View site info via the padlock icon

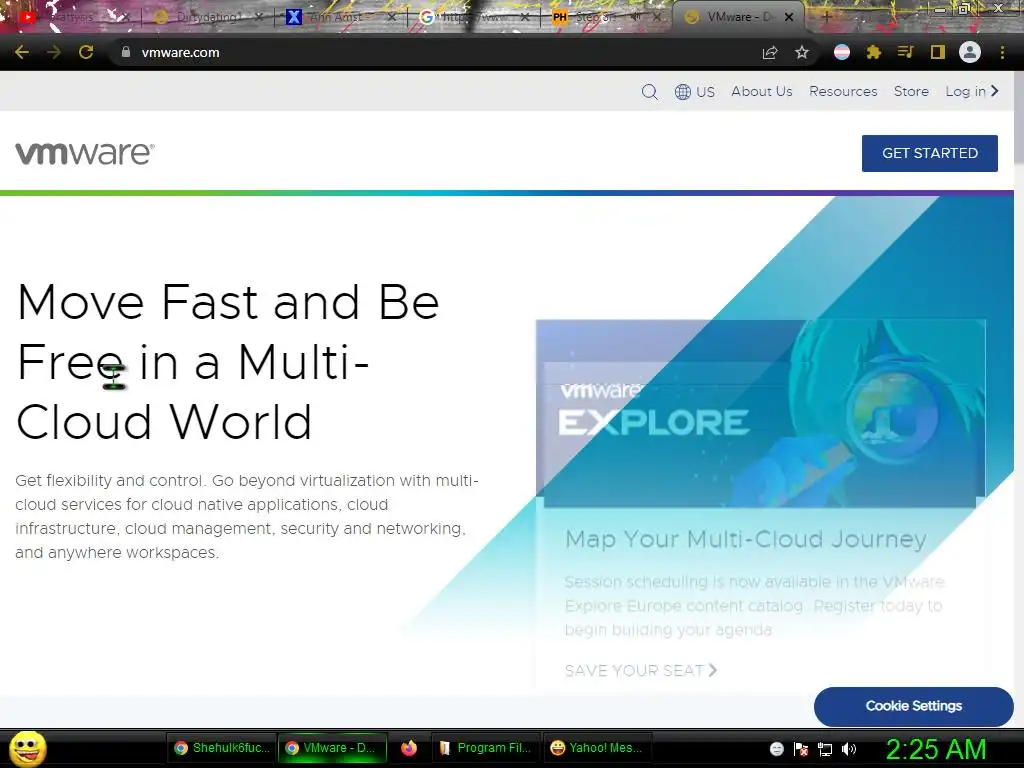(x=125, y=52)
